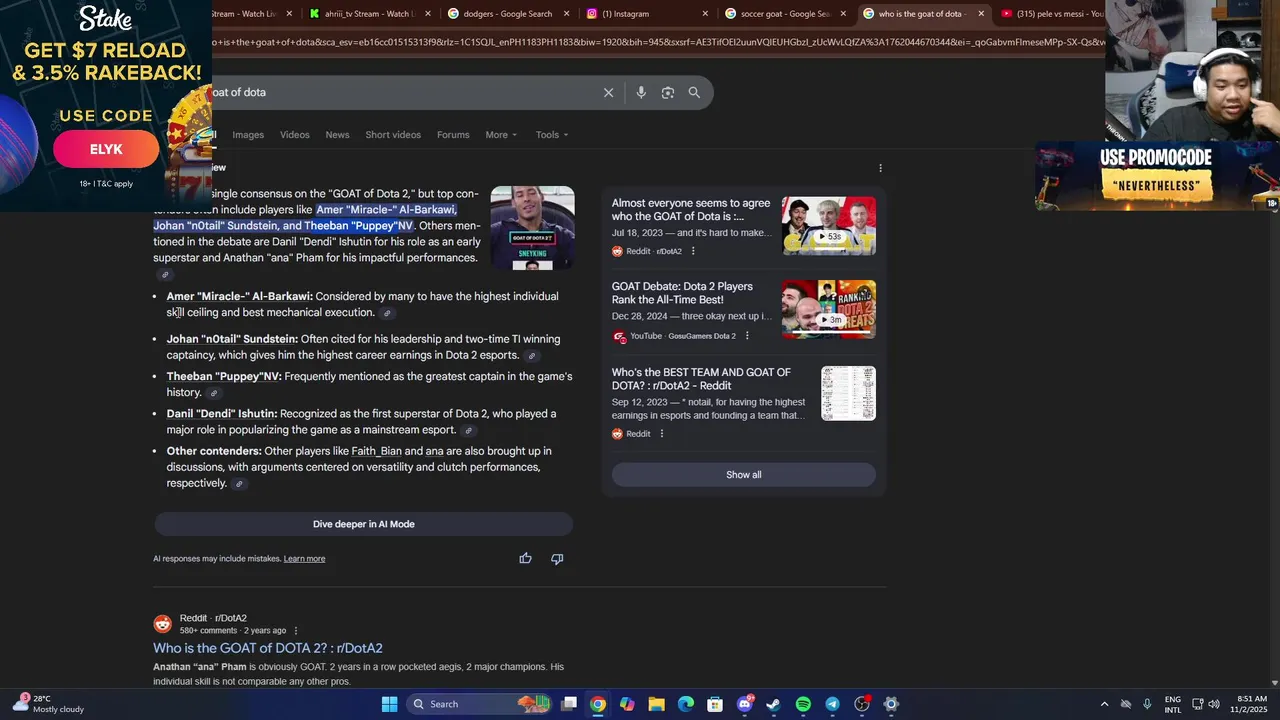Switch to the Images results tab
This screenshot has width=1280, height=720.
[248, 135]
